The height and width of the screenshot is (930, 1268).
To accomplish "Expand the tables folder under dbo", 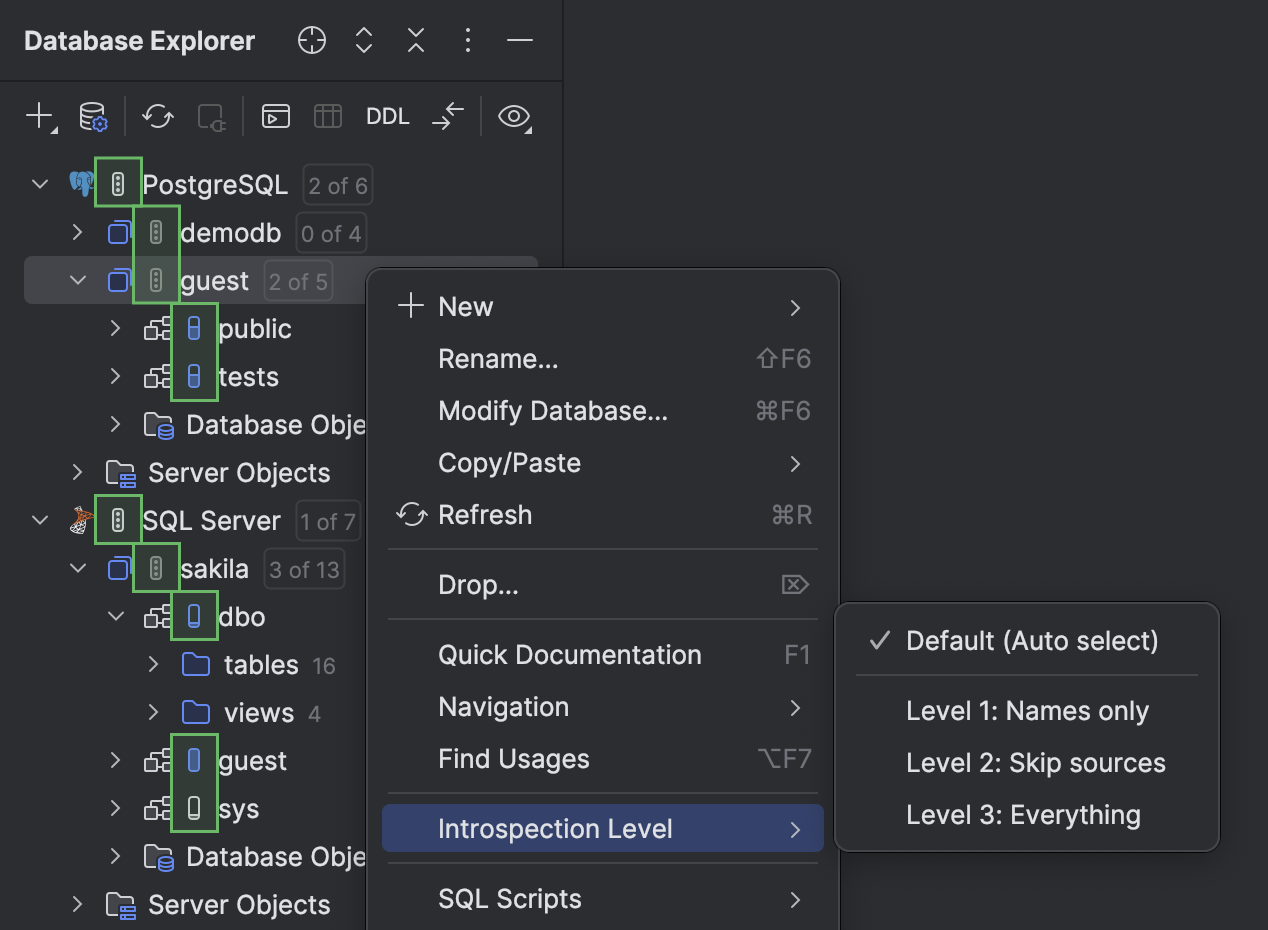I will [x=153, y=664].
